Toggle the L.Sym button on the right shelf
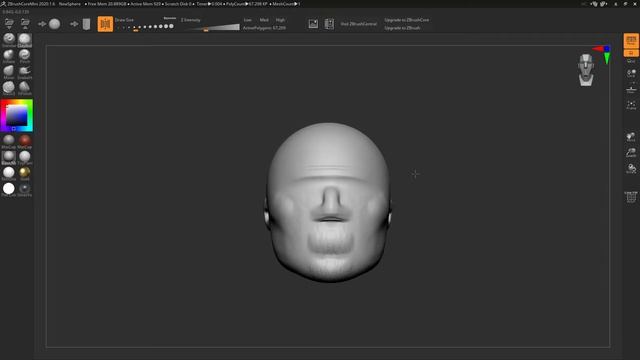The image size is (640, 360). coord(631,89)
